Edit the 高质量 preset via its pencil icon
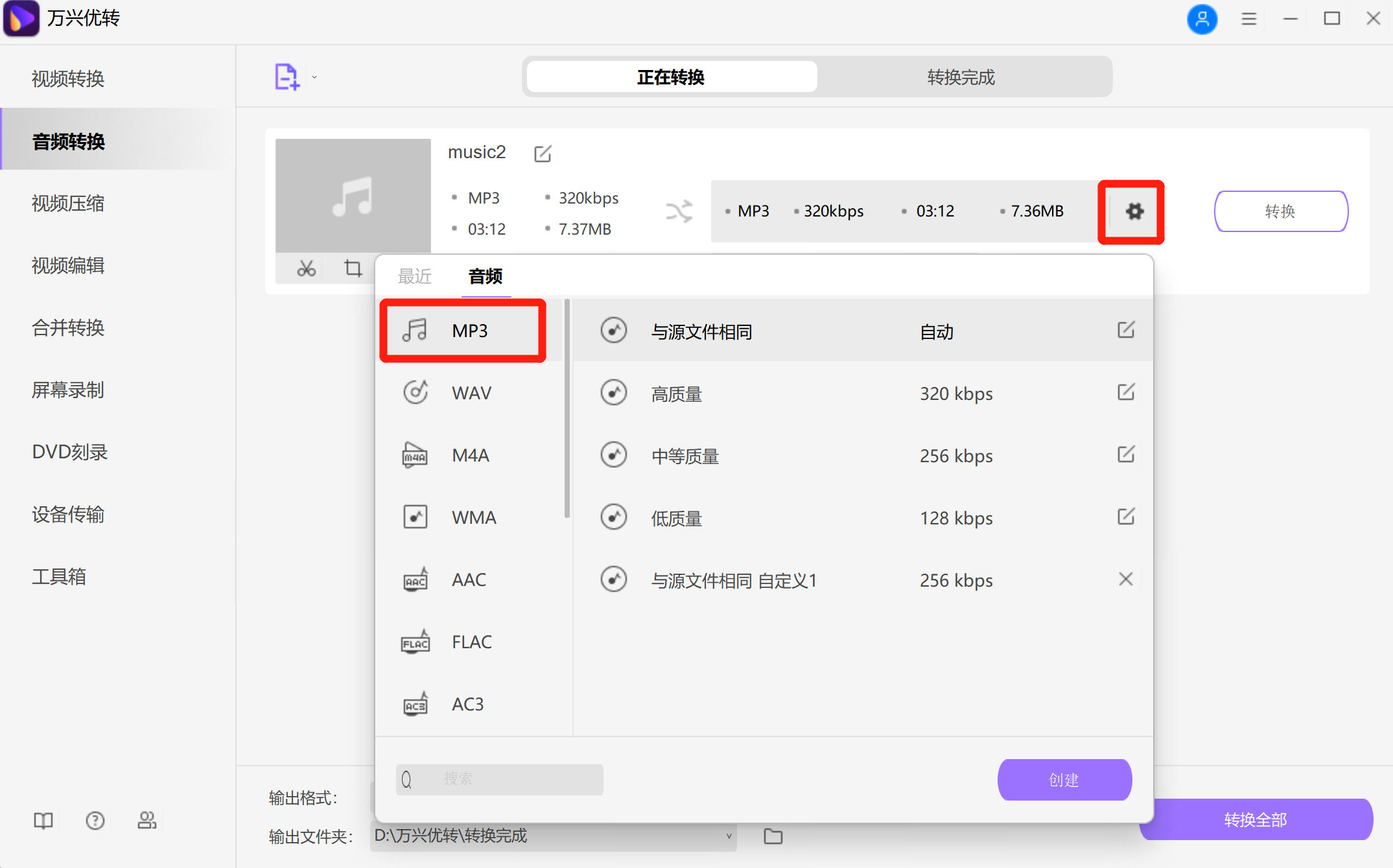Viewport: 1393px width, 868px height. tap(1125, 392)
